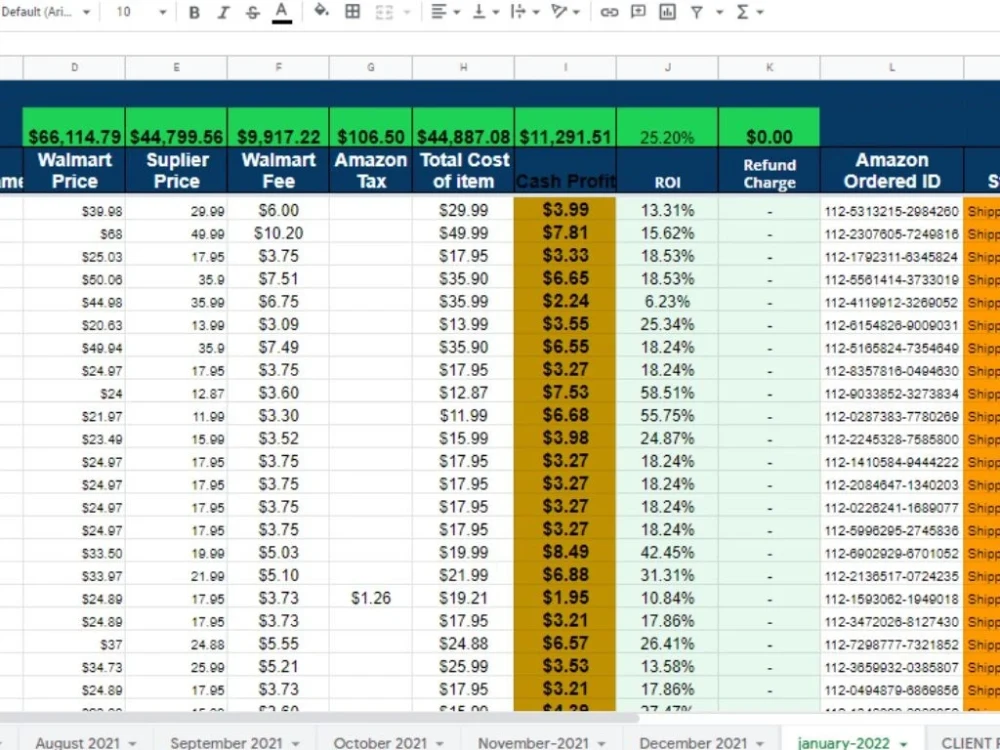This screenshot has height=750, width=1000.
Task: Click the horizontal align icon
Action: pyautogui.click(x=438, y=11)
